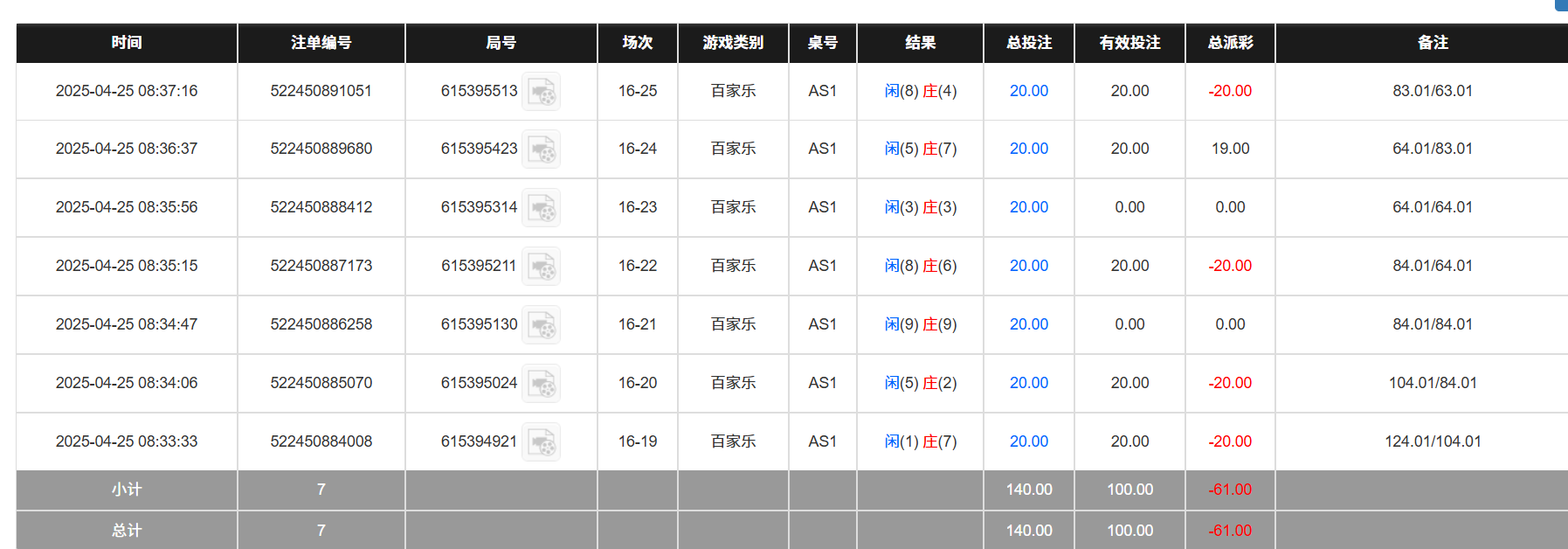Click the 备注 column header

(x=1429, y=42)
